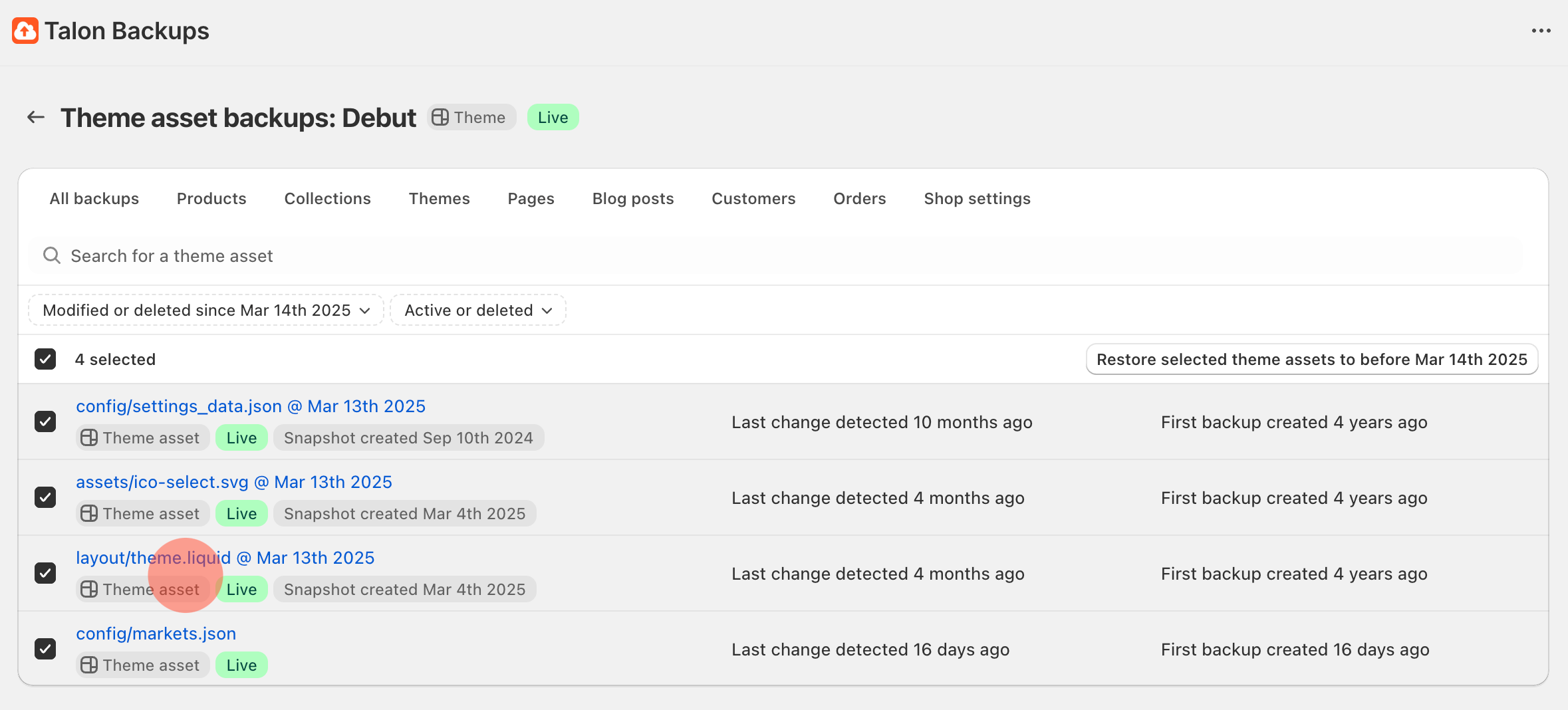The width and height of the screenshot is (1568, 710).
Task: Click Theme asset icon under config/settings_data.json
Action: coord(89,438)
